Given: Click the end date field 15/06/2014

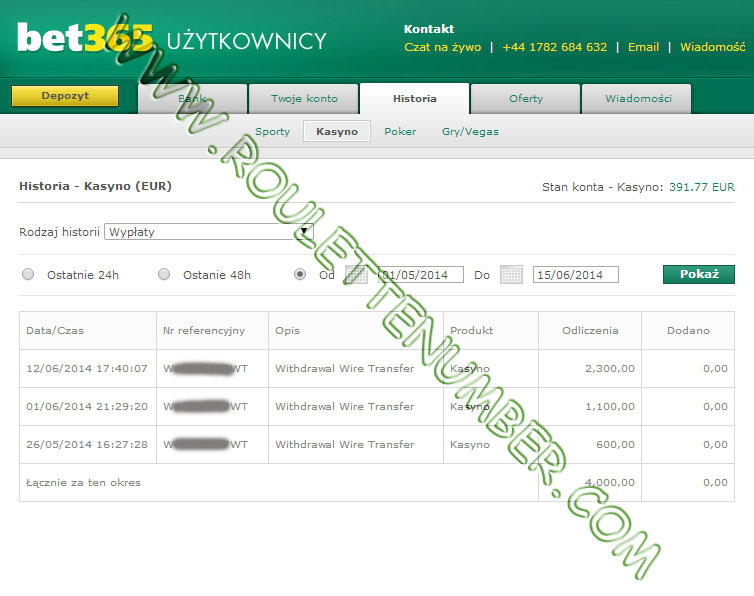Looking at the screenshot, I should coord(576,275).
